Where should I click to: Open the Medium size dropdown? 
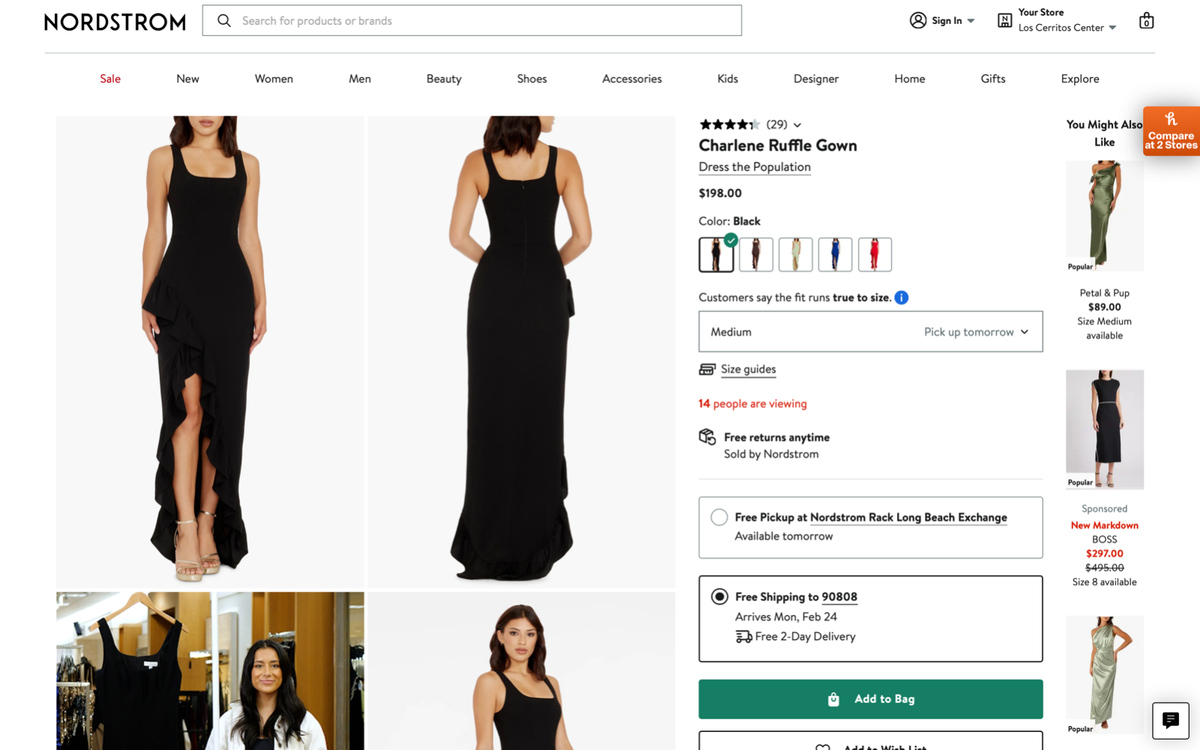pos(870,331)
